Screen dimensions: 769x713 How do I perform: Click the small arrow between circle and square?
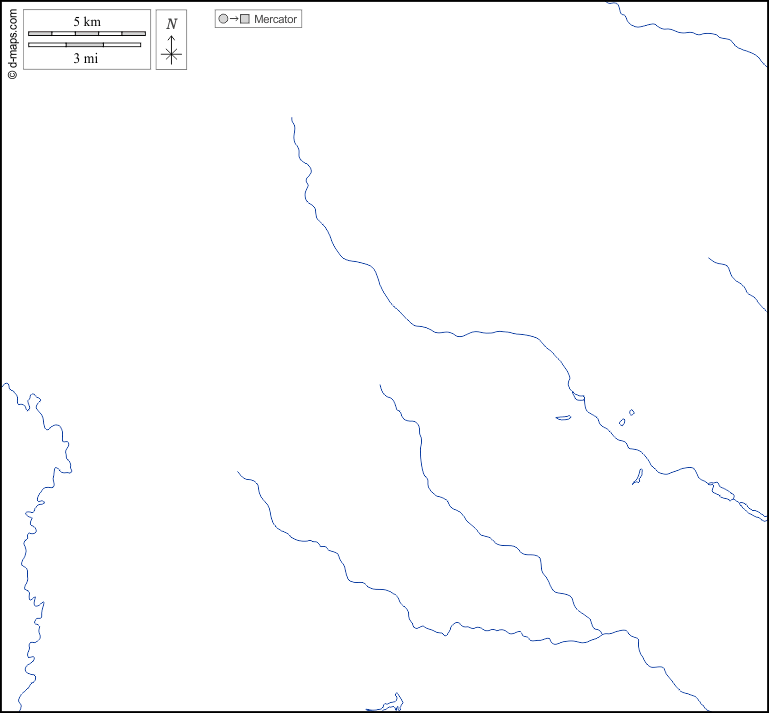[234, 19]
